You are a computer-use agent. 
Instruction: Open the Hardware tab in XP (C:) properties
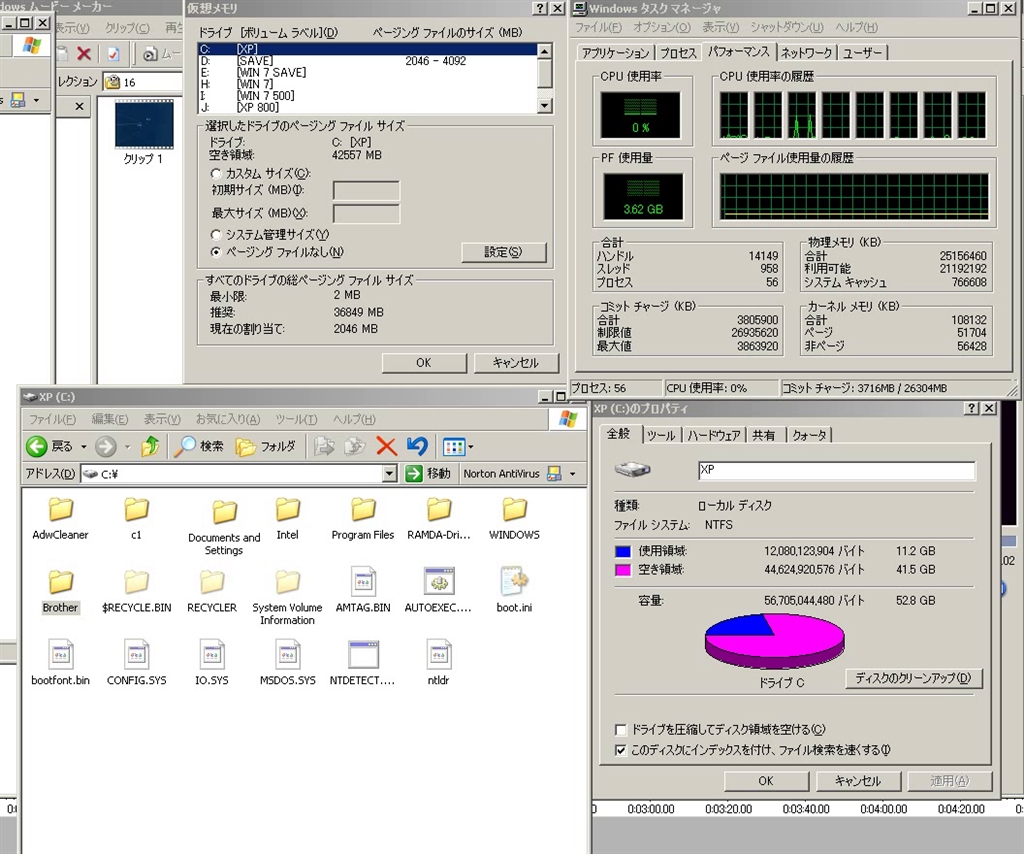714,435
